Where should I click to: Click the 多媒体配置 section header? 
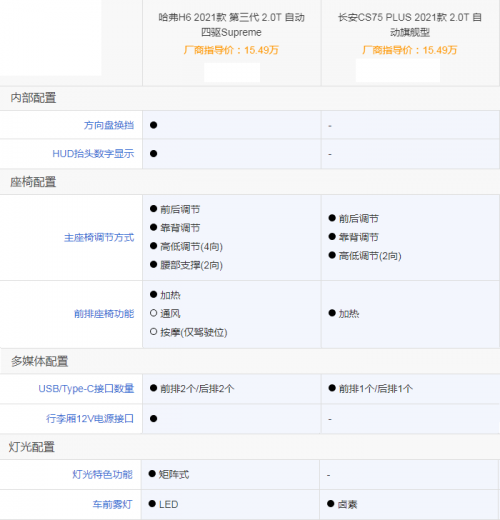point(40,361)
